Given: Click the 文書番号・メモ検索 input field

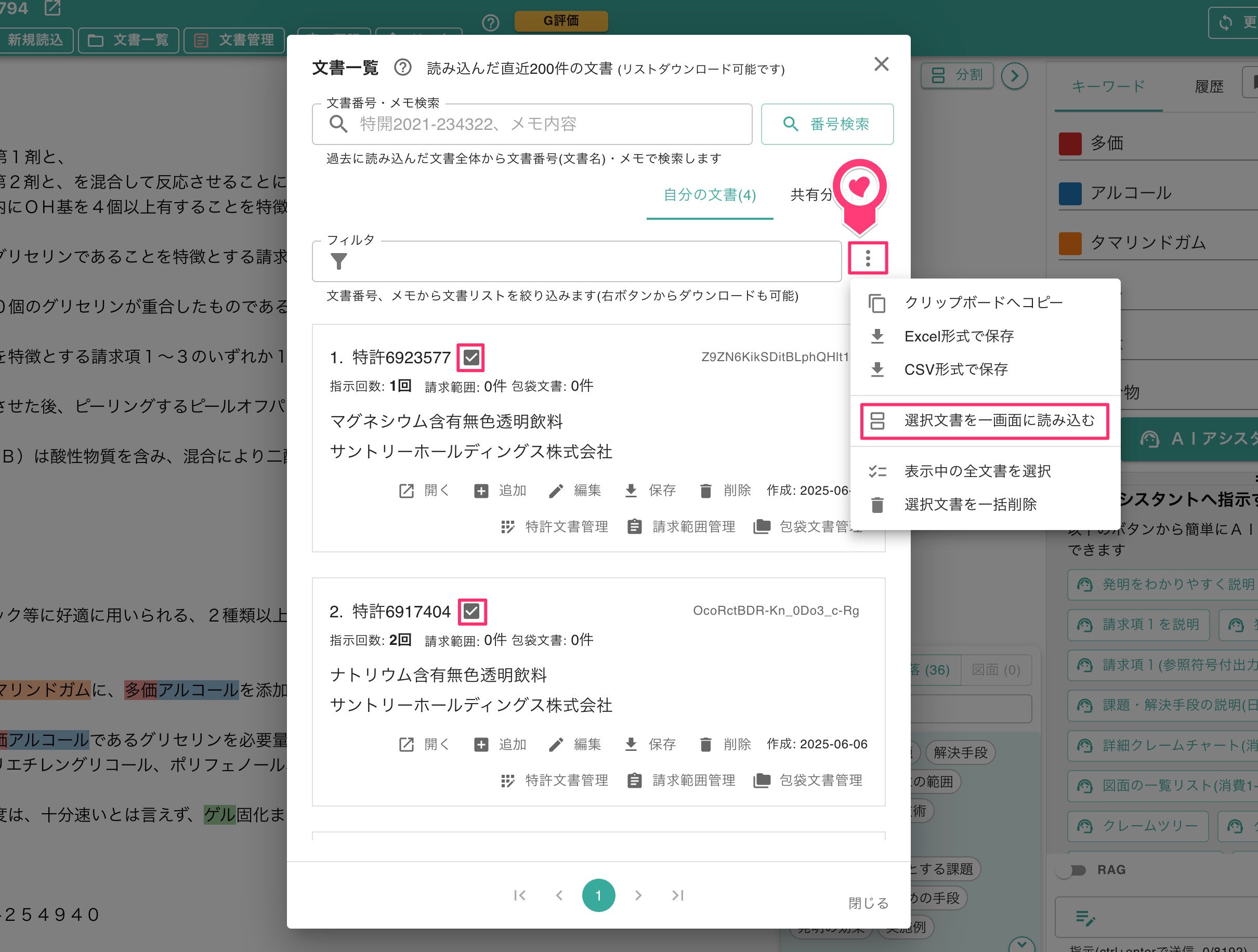Looking at the screenshot, I should pyautogui.click(x=534, y=124).
